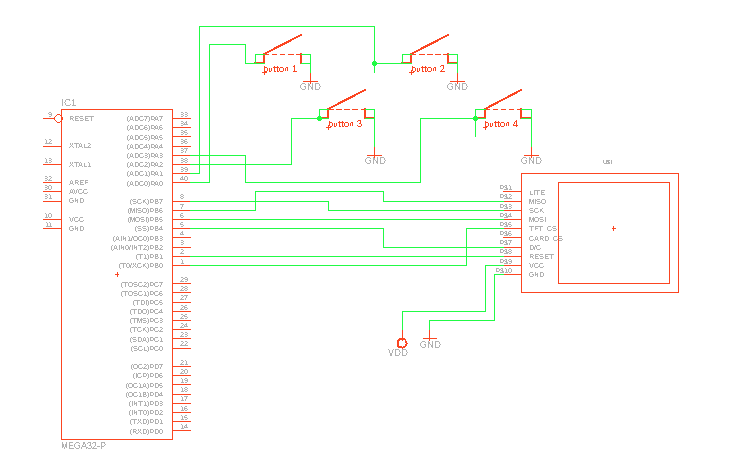
Task: Click the (OC2)PD7 pin label
Action: pos(147,367)
